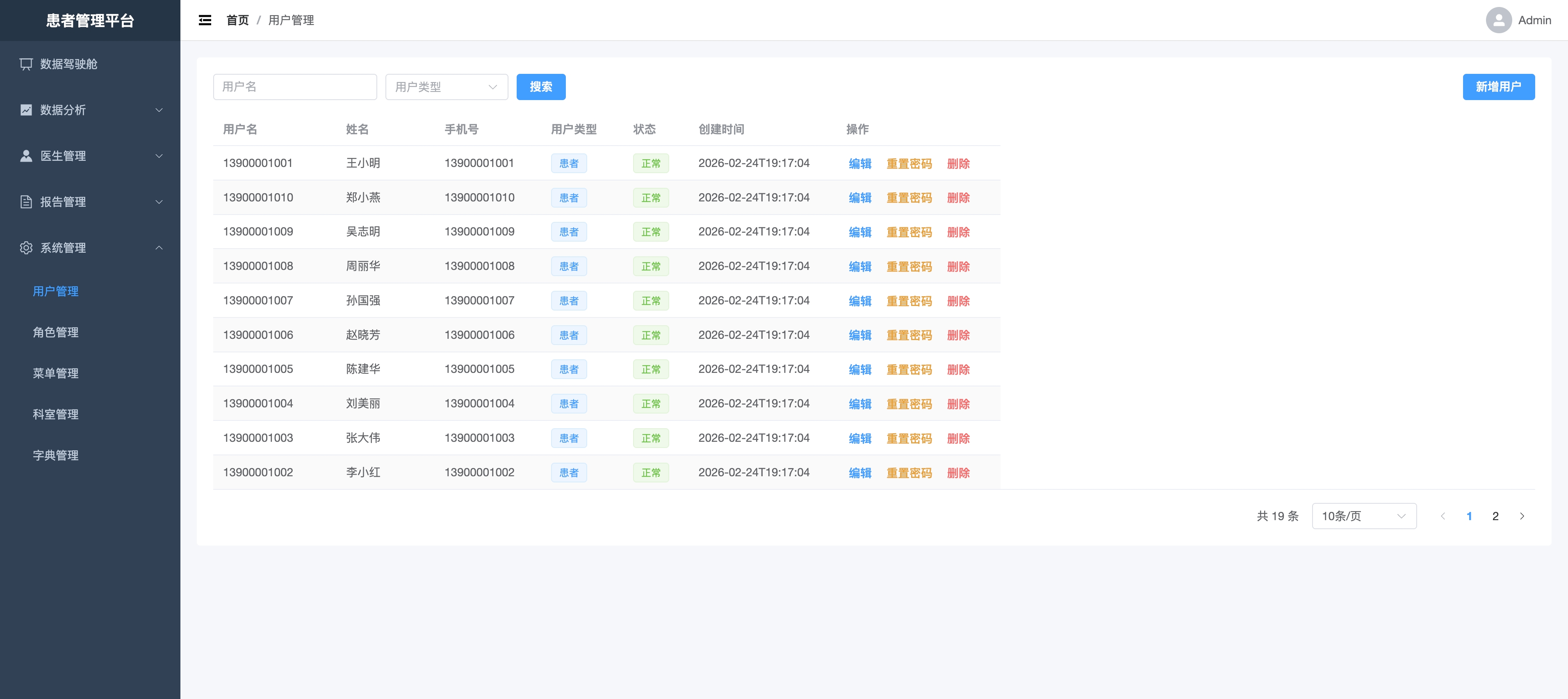The height and width of the screenshot is (699, 1568).
Task: Click 患者管理平台 logo title
Action: [90, 21]
